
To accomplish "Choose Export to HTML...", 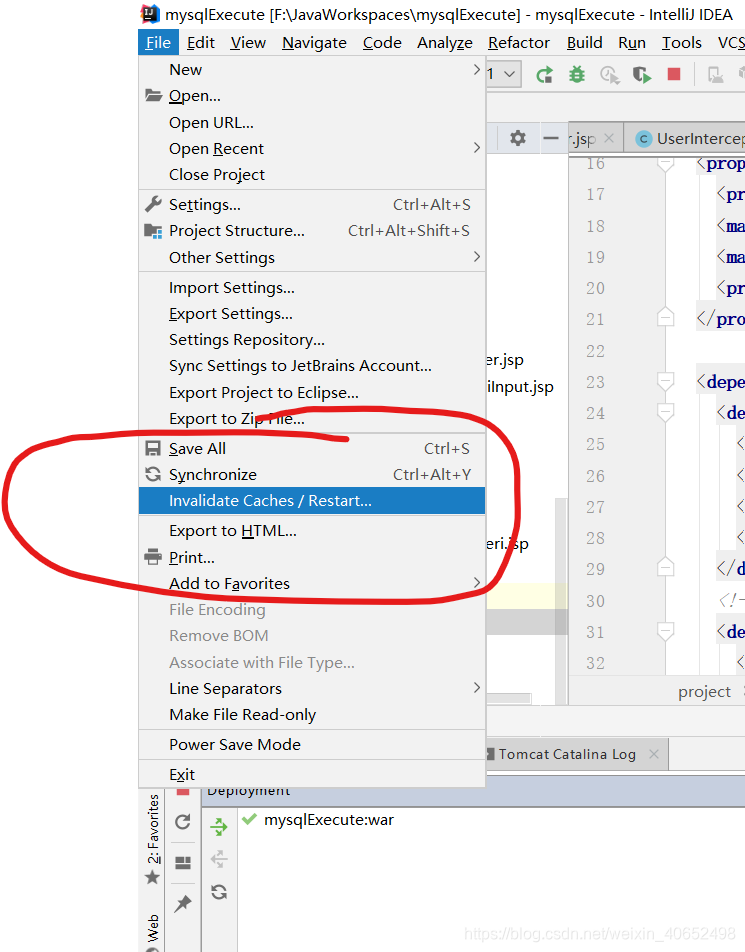I will pyautogui.click(x=312, y=531).
